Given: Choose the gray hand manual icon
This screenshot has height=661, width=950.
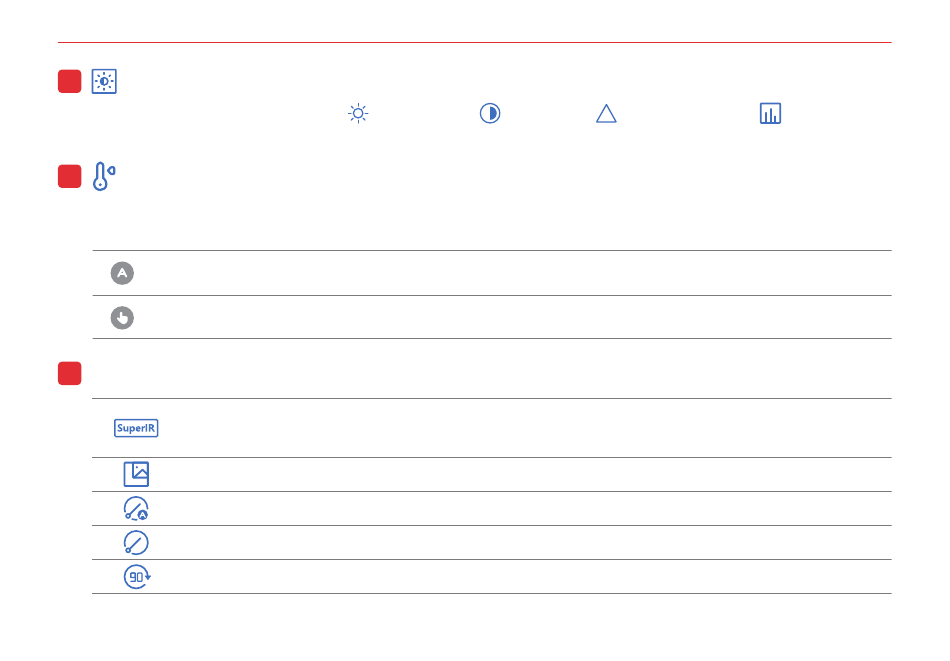Looking at the screenshot, I should click(122, 317).
